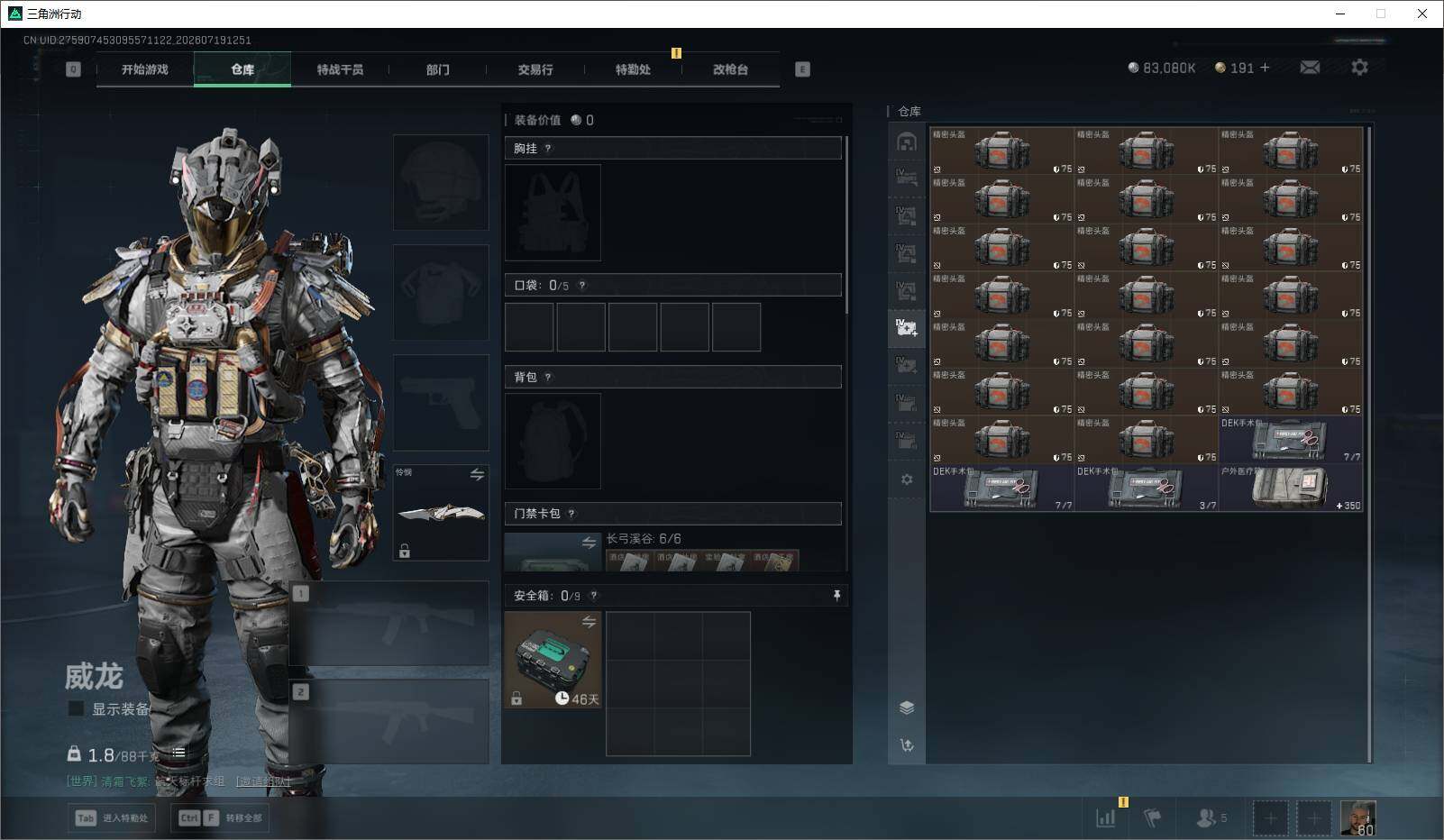Image resolution: width=1444 pixels, height=840 pixels.
Task: Switch to the 特勤处 tab
Action: tap(633, 69)
